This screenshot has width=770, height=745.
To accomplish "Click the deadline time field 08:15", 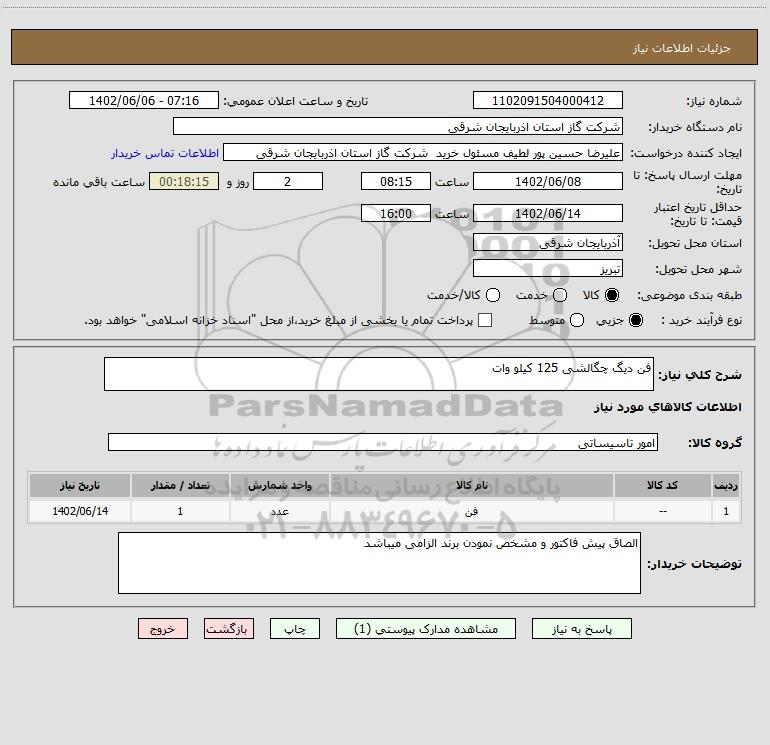I will coord(396,181).
